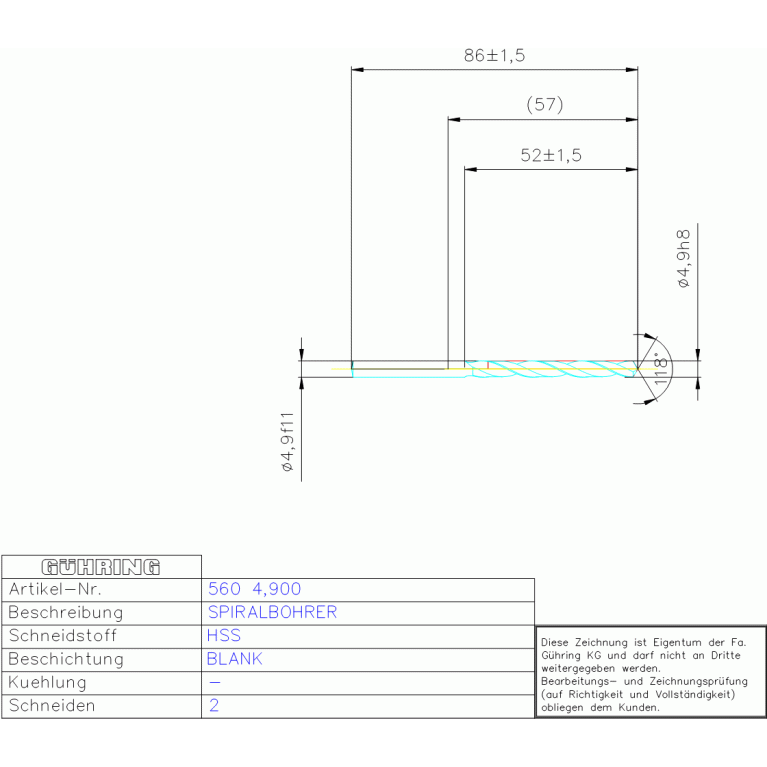Click the BLANK coating value
Screen dimensions: 767x767
tap(235, 659)
